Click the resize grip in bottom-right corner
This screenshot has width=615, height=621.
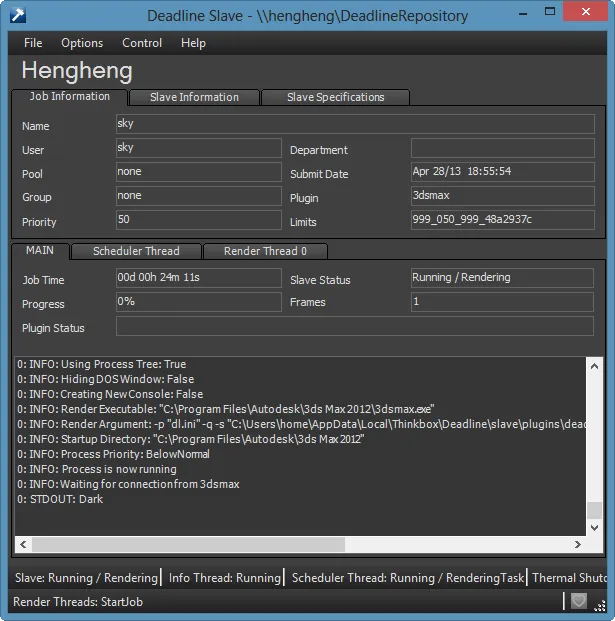tap(600, 604)
